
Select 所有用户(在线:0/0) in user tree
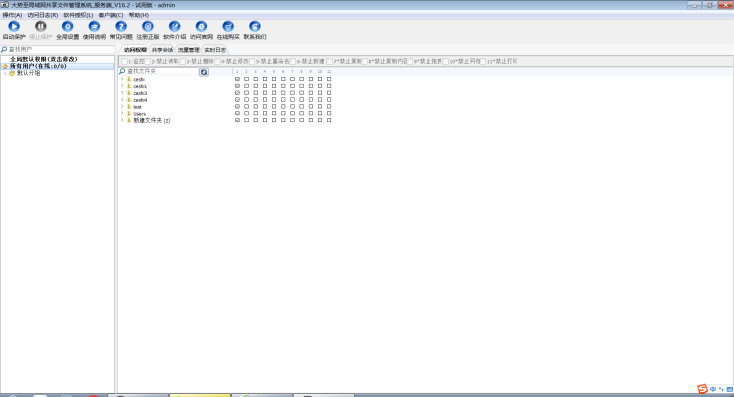[38, 66]
